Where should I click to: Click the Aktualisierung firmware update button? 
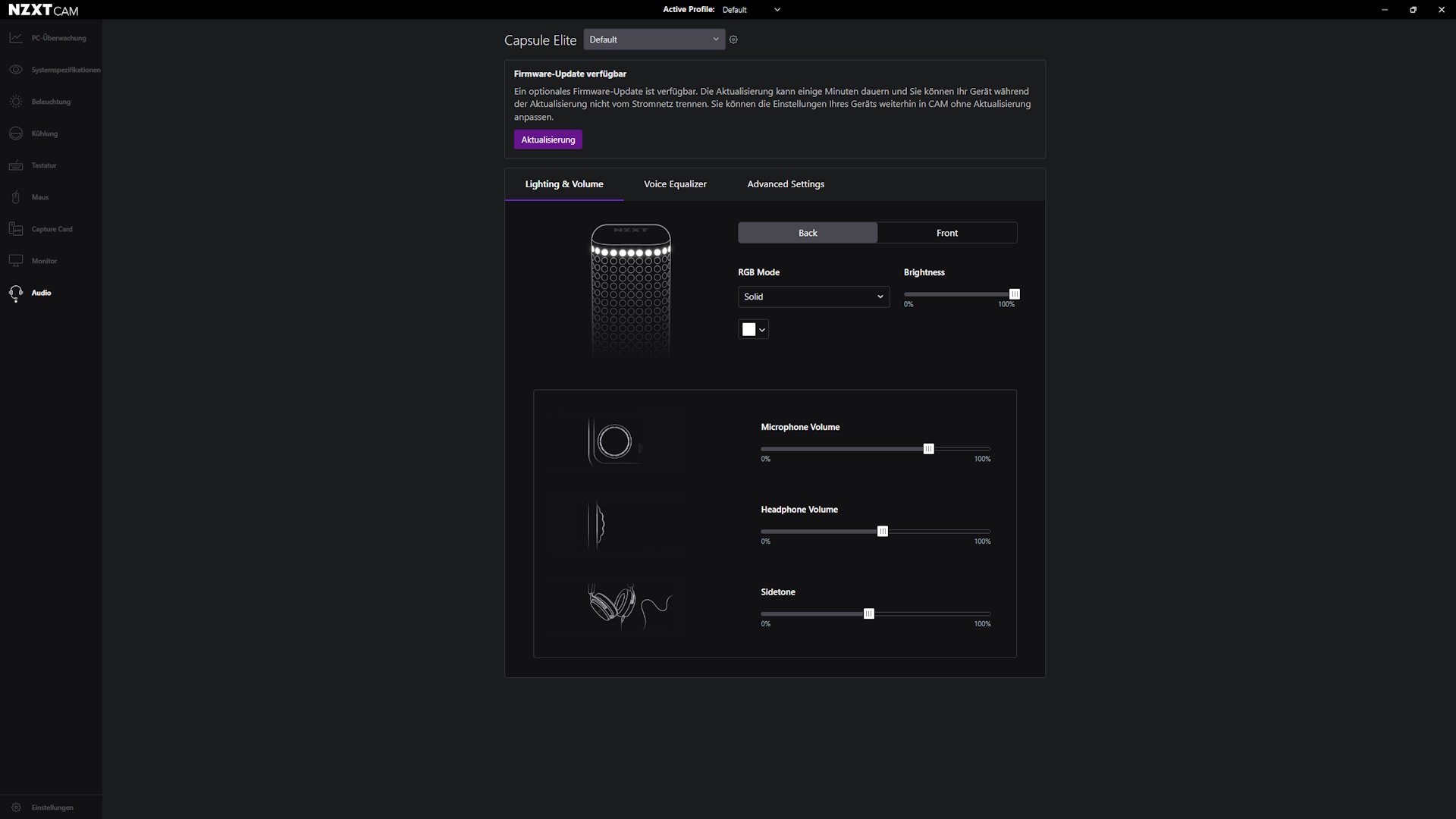[548, 139]
